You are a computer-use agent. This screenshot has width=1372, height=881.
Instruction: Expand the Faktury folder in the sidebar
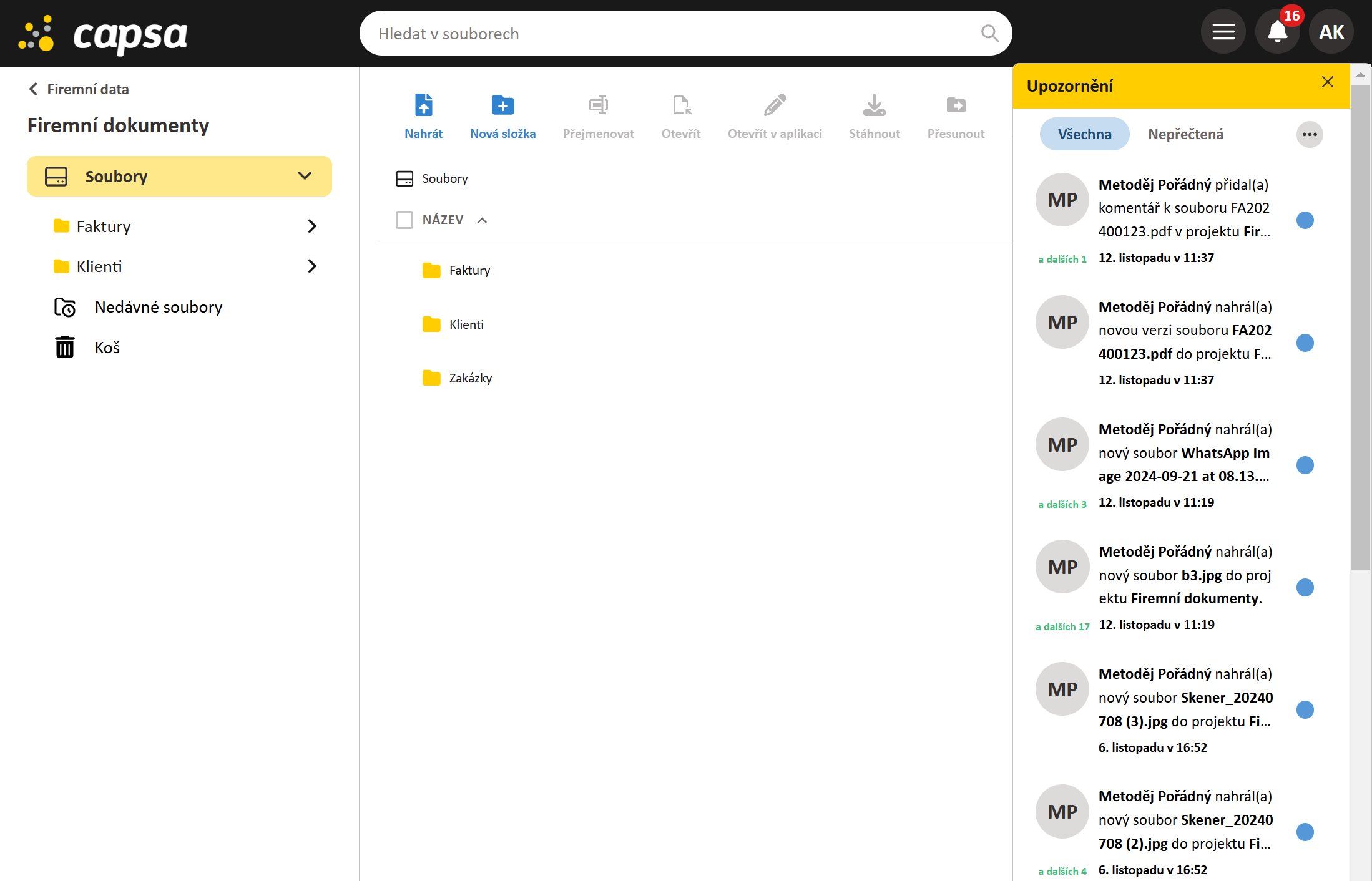pos(312,226)
